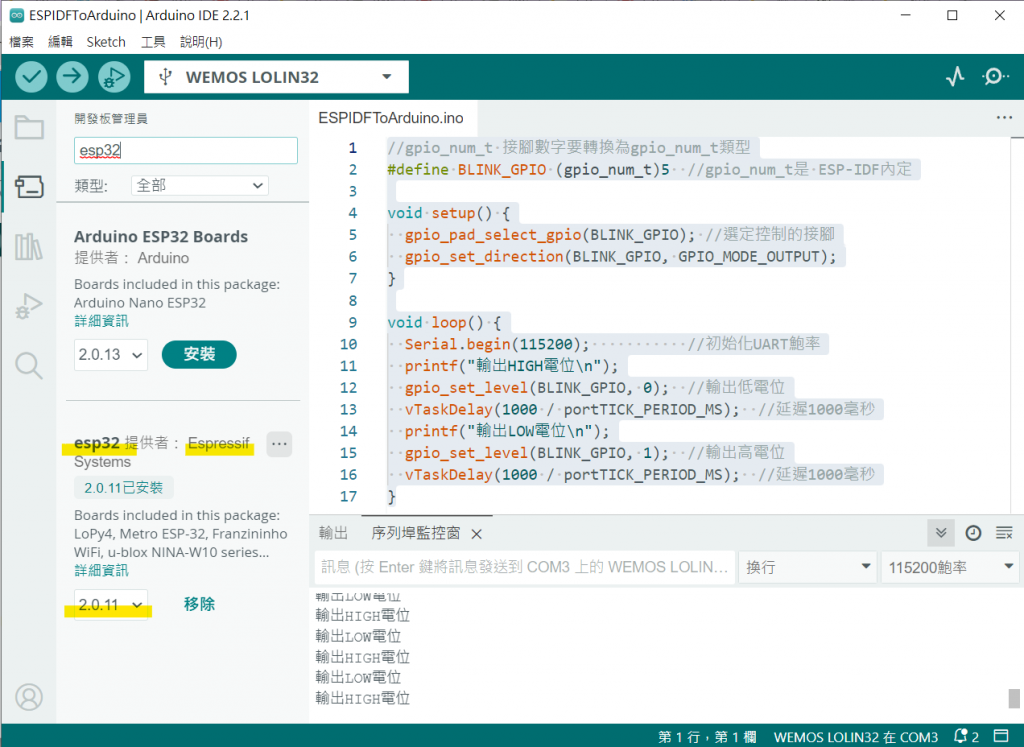Open the Serial Monitor magnifier icon
Viewport: 1024px width, 747px height.
click(995, 77)
